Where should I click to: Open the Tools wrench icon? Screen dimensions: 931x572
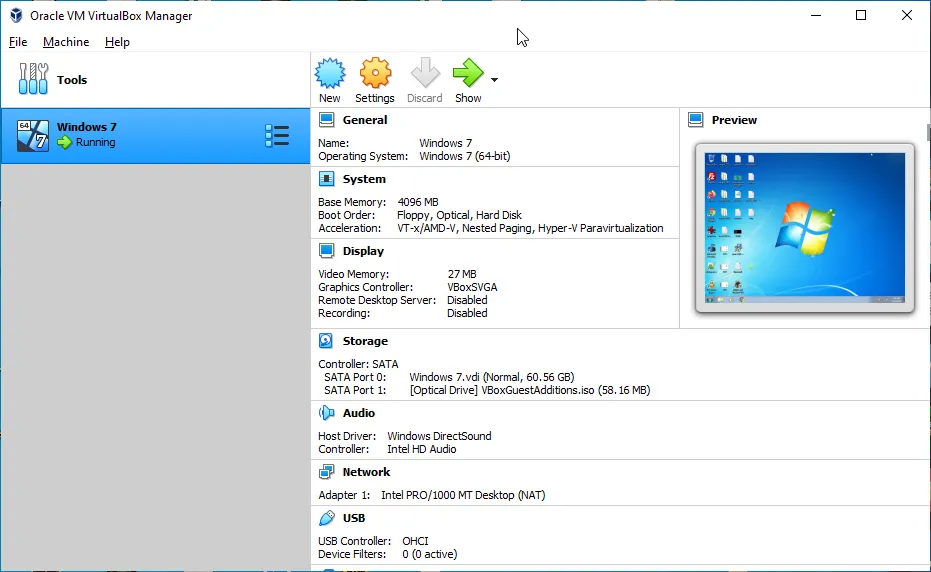(x=33, y=79)
